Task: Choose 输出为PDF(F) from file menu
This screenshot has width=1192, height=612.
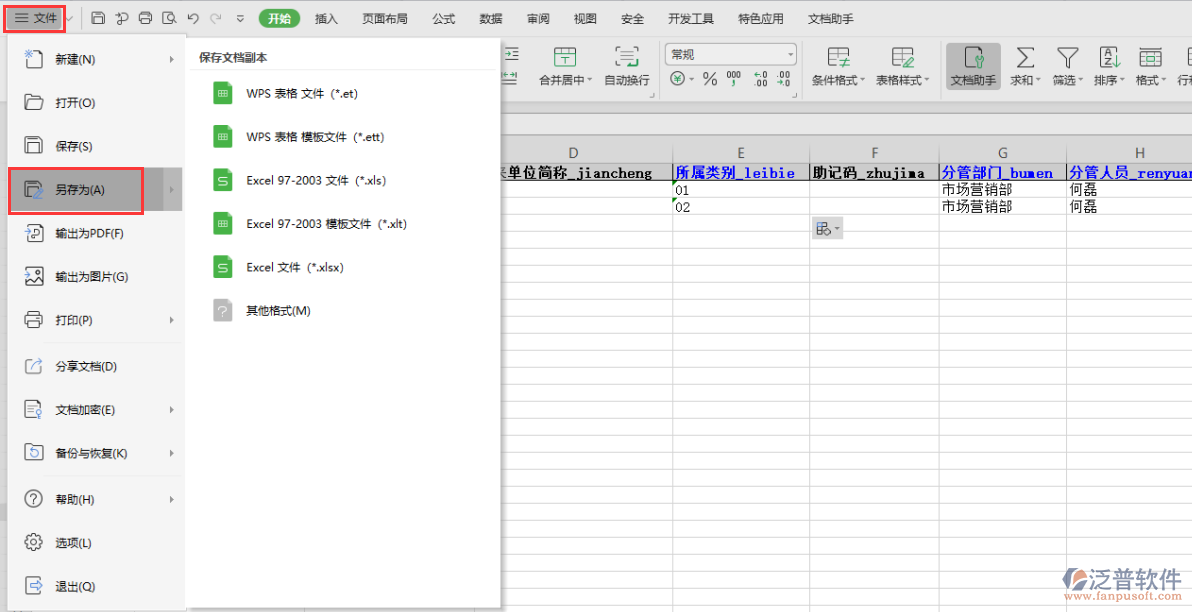Action: coord(89,233)
